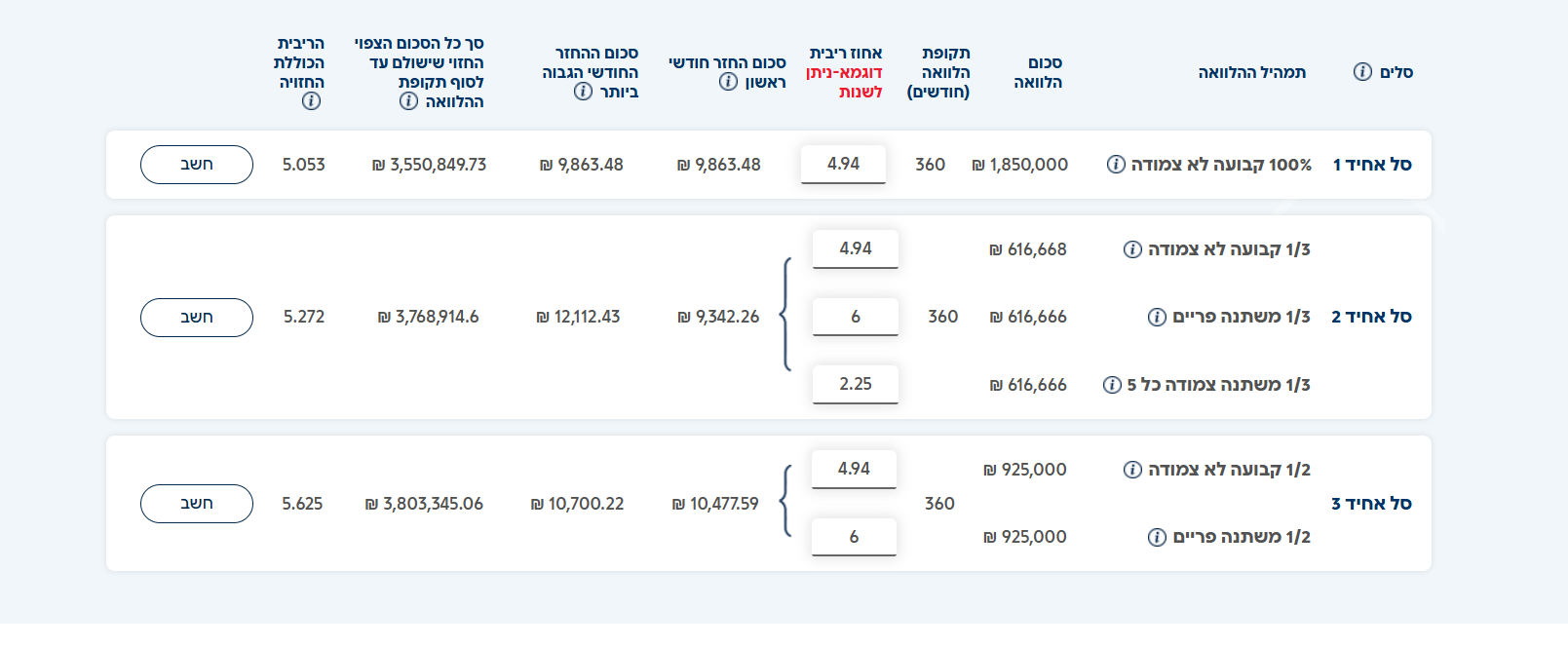Screen dimensions: 1568x647
Task: Edit the prime rate field 6 in basket 2
Action: (x=855, y=317)
